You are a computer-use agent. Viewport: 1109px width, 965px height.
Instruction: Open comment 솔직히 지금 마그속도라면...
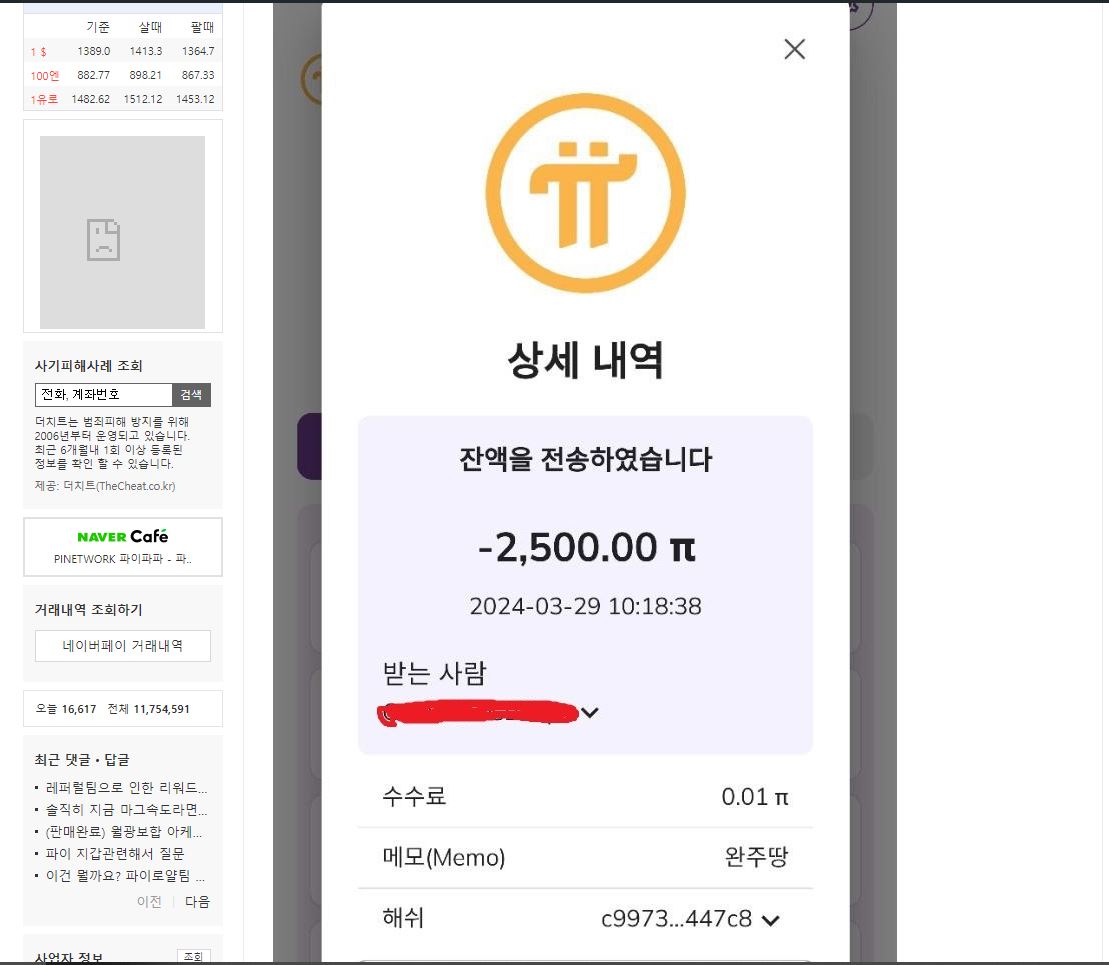[x=126, y=809]
